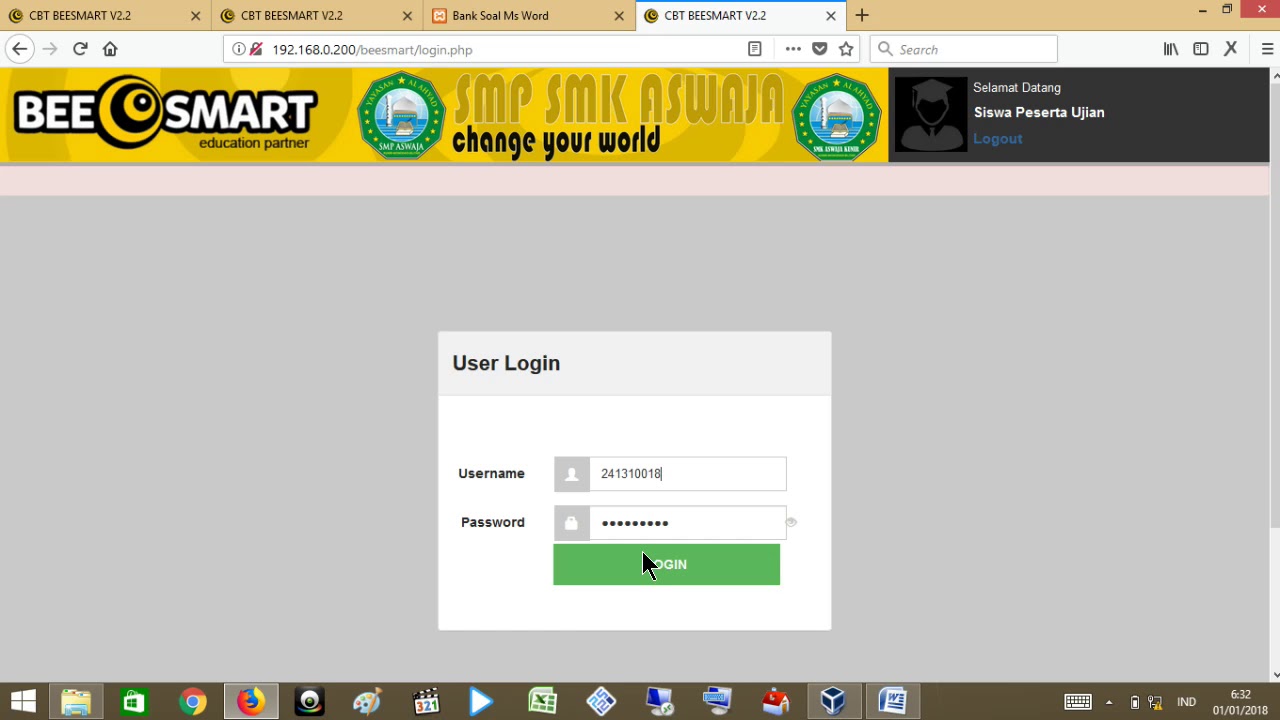
Task: Click the SMK ASWAJA KENIR emblem
Action: click(x=836, y=116)
